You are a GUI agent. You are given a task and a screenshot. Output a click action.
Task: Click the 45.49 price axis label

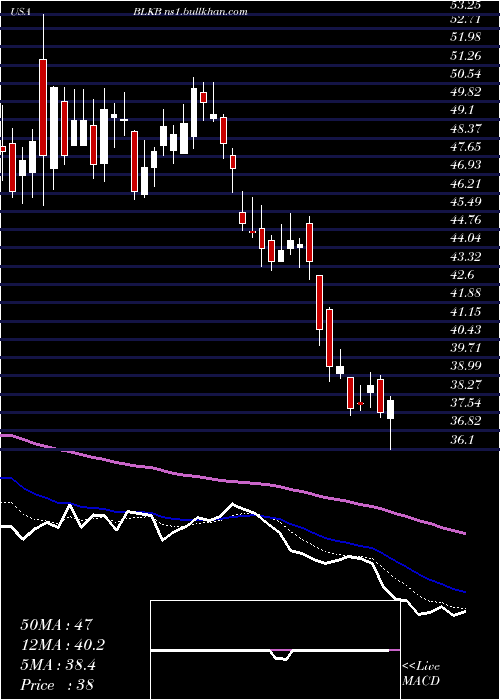pos(465,202)
